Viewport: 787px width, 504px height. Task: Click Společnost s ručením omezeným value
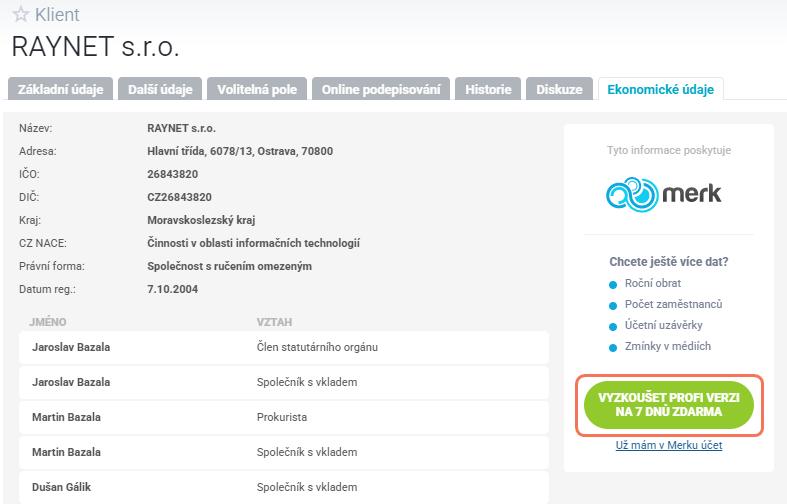click(x=229, y=266)
